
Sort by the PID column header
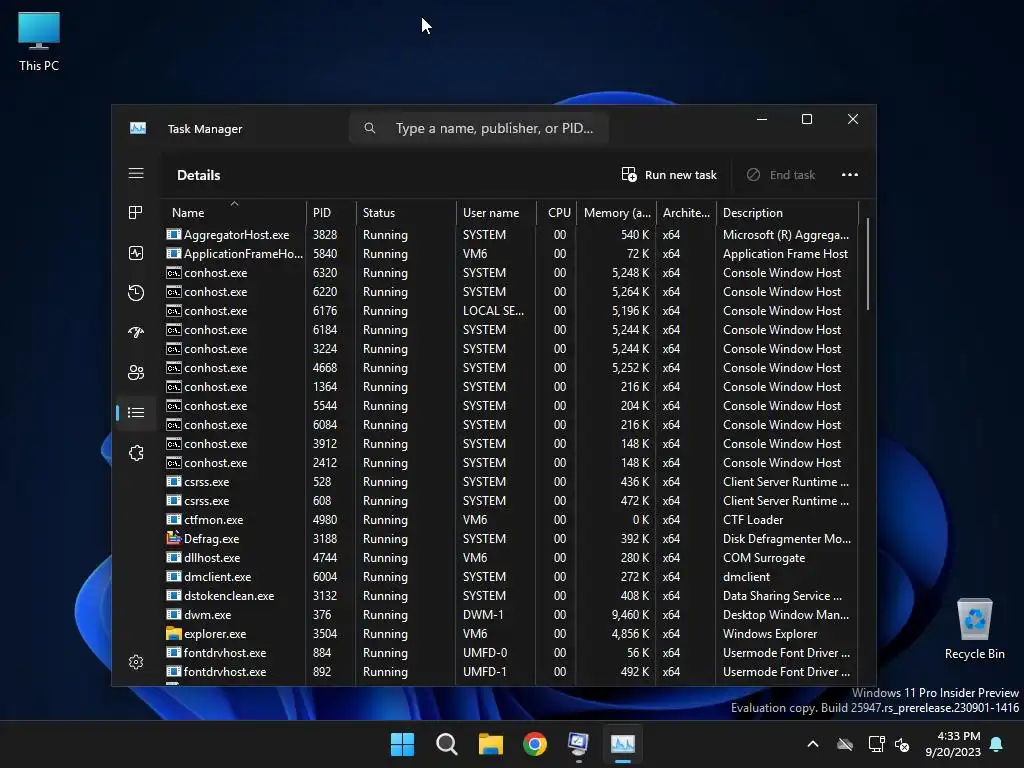[331, 212]
